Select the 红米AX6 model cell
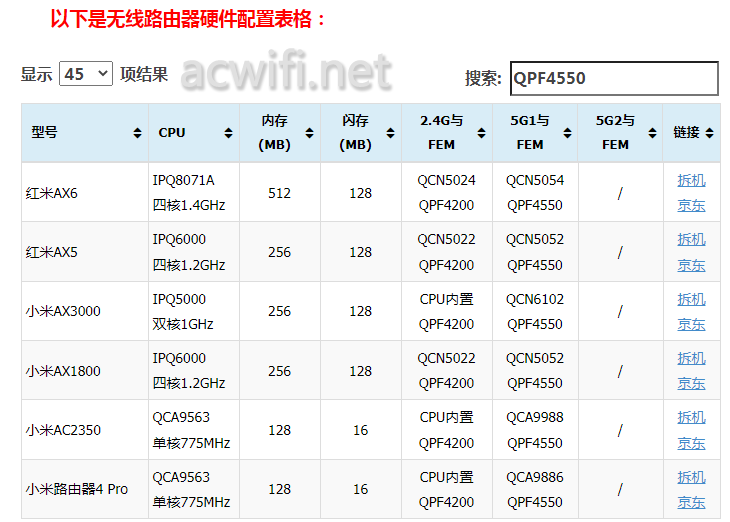Image resolution: width=730 pixels, height=522 pixels. coord(85,192)
